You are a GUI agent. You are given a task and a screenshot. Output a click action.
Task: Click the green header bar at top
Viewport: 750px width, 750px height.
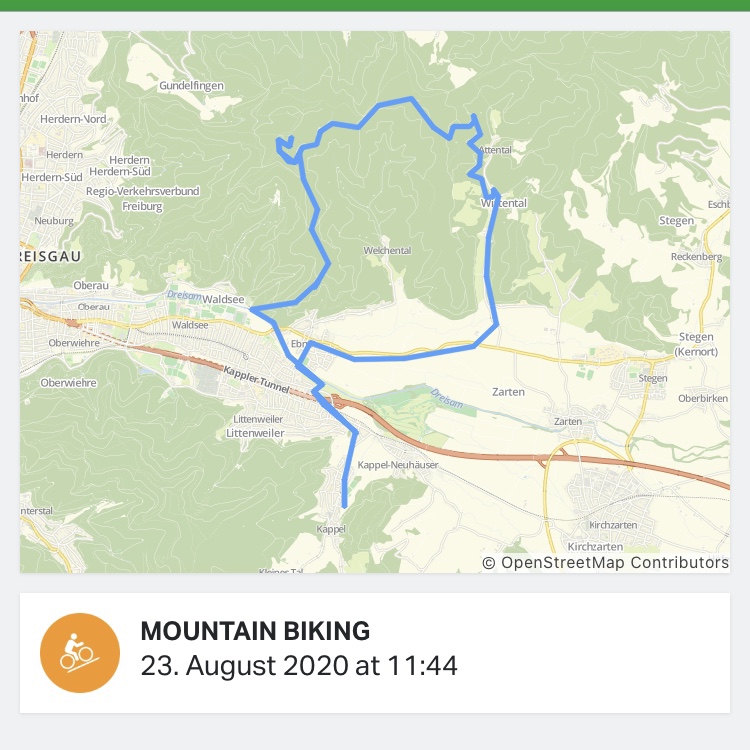375,5
